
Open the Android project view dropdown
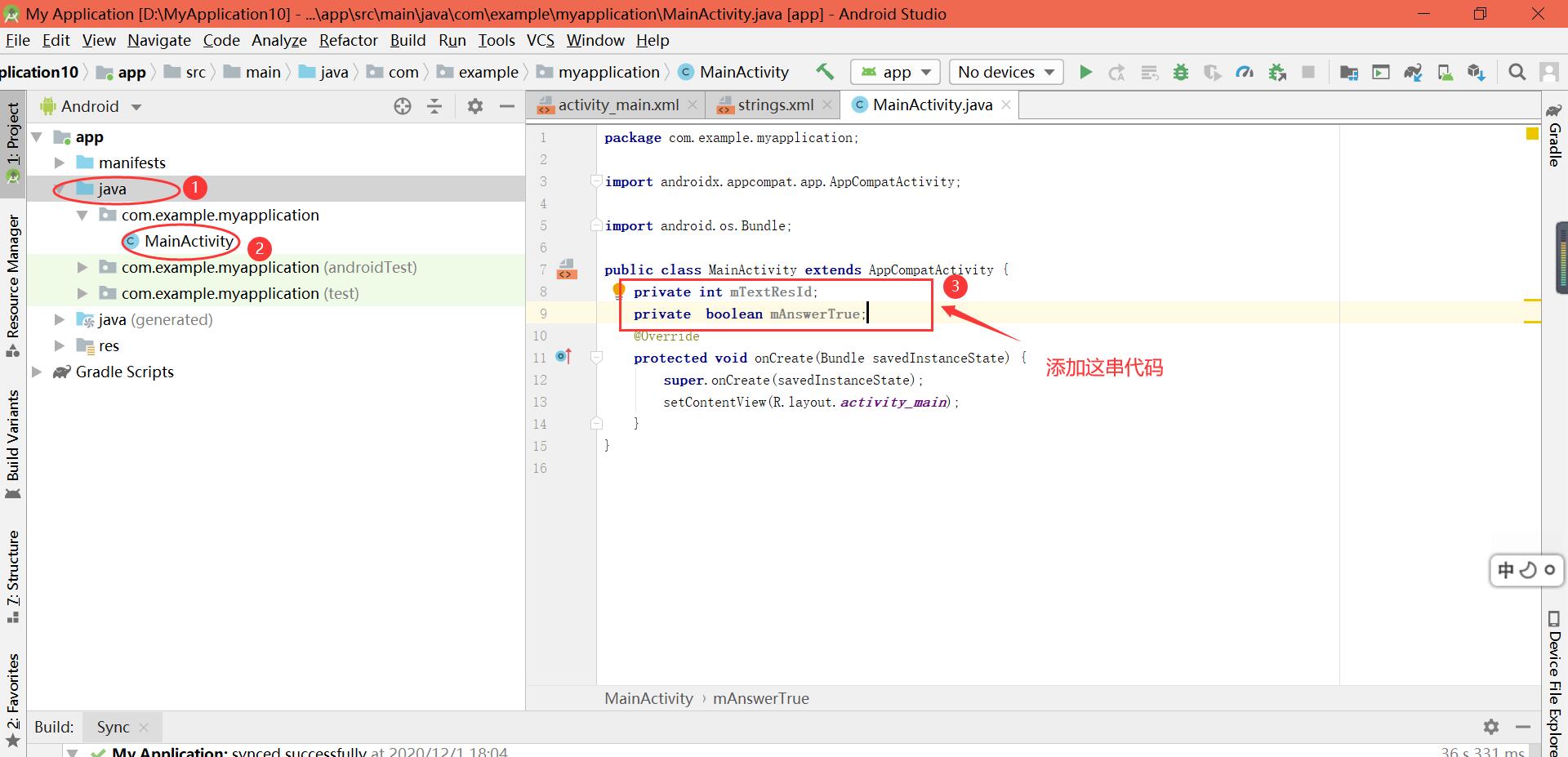point(91,106)
